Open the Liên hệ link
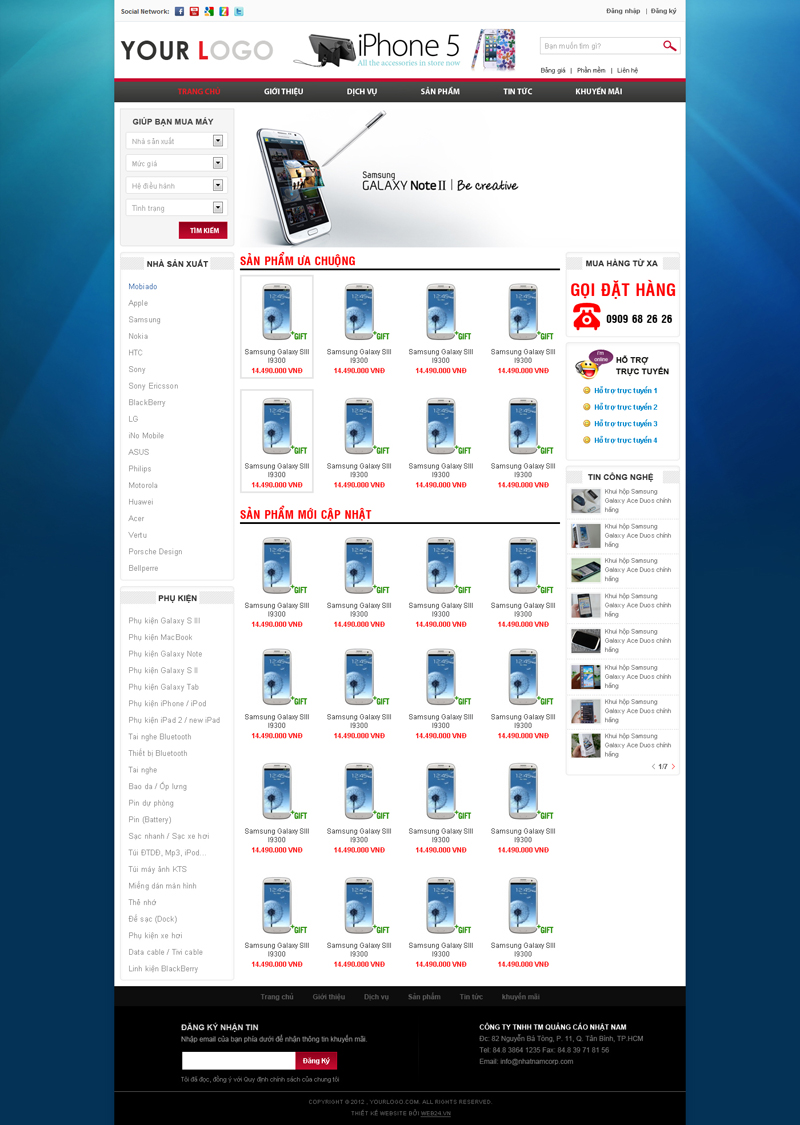The width and height of the screenshot is (800, 1125). pyautogui.click(x=627, y=70)
